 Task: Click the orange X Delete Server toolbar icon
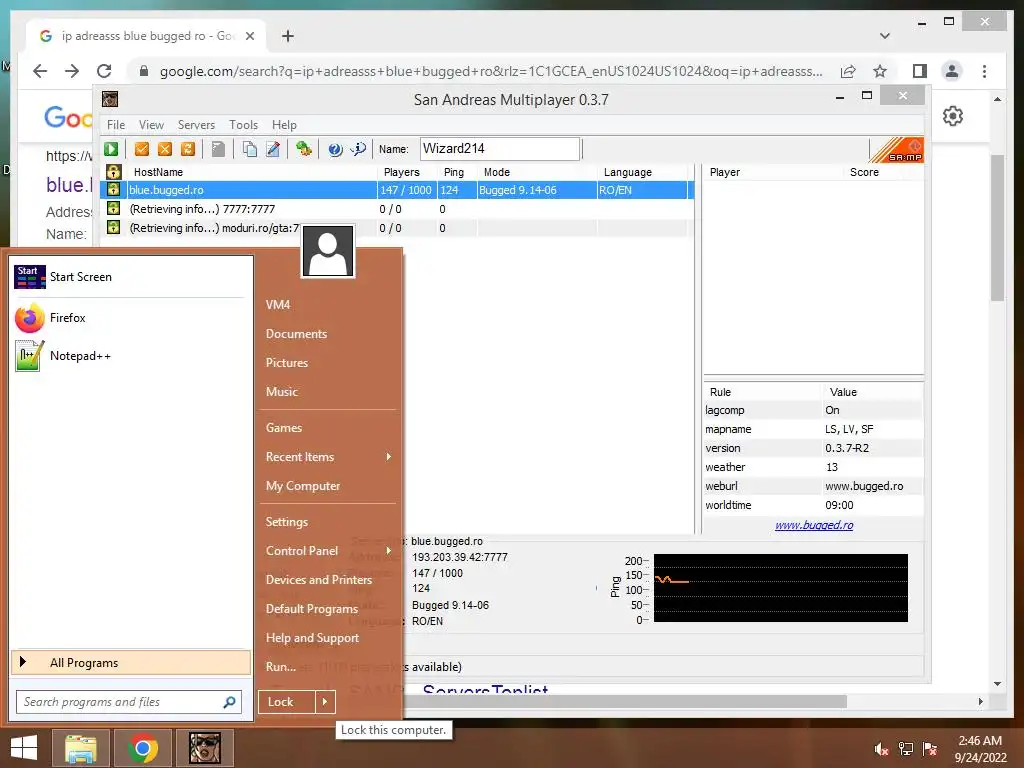coord(165,149)
